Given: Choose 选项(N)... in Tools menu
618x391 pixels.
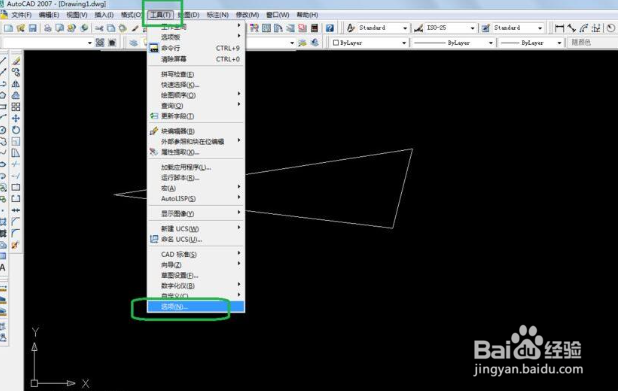Looking at the screenshot, I should [x=196, y=307].
